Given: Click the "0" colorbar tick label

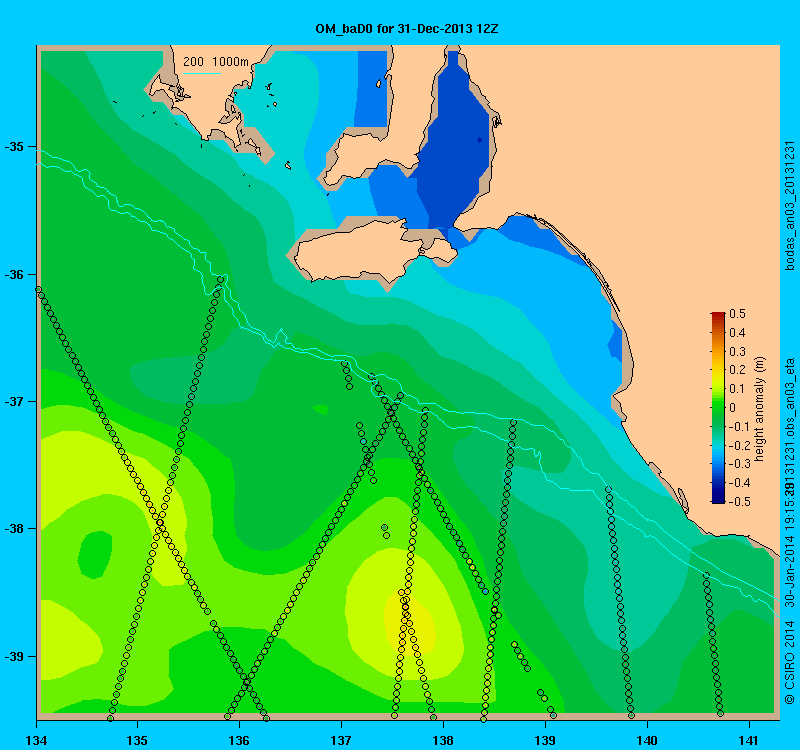Looking at the screenshot, I should (x=733, y=408).
